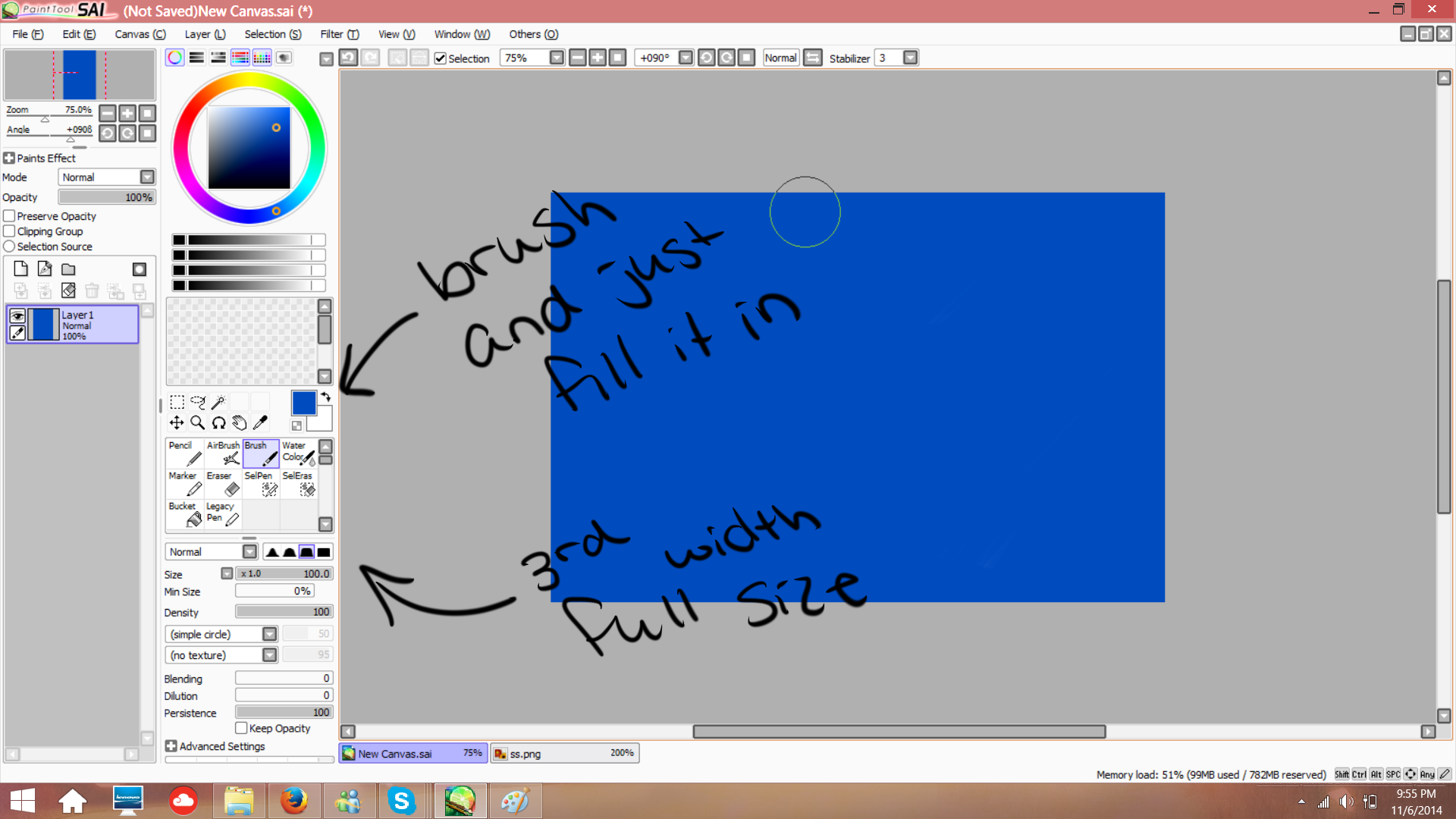Create a new layer
The width and height of the screenshot is (1456, 819).
click(21, 269)
